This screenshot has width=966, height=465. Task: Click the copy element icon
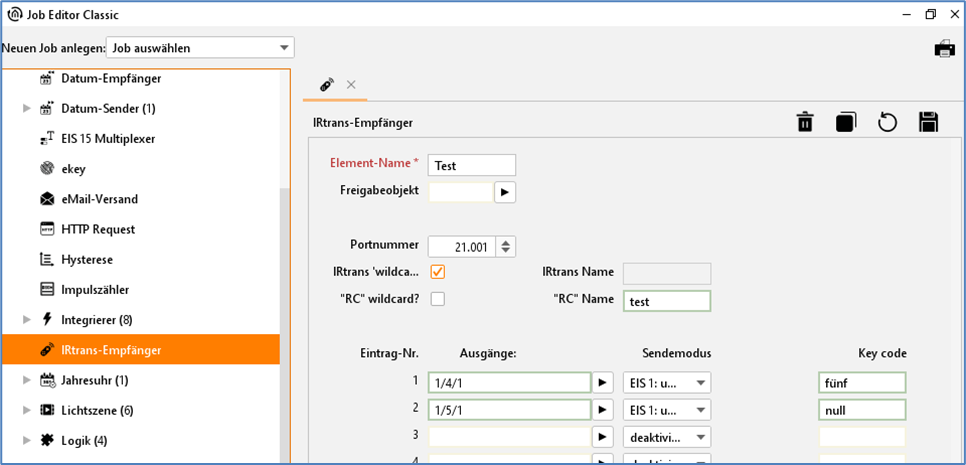(x=846, y=122)
